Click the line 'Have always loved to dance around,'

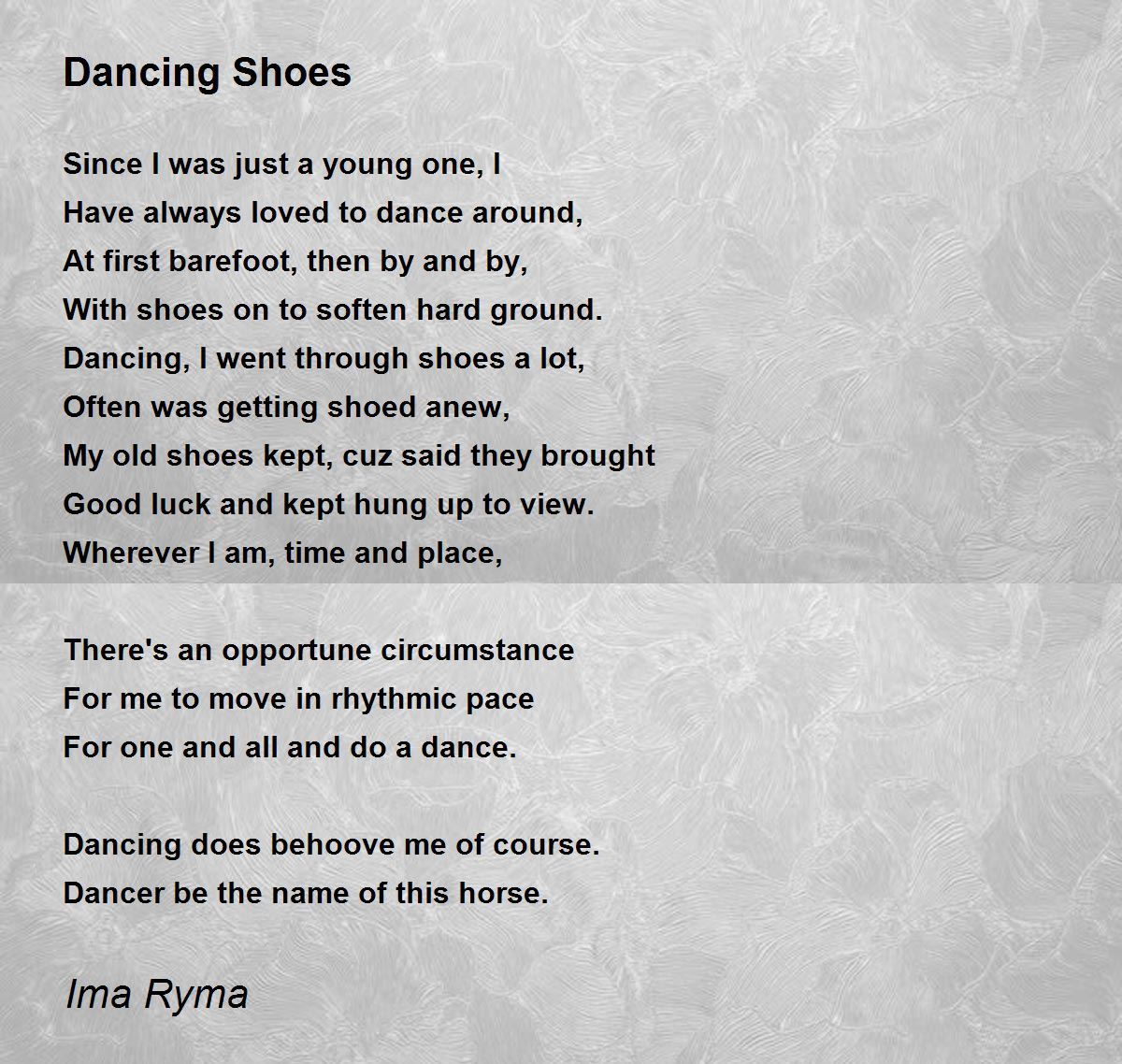pos(323,213)
